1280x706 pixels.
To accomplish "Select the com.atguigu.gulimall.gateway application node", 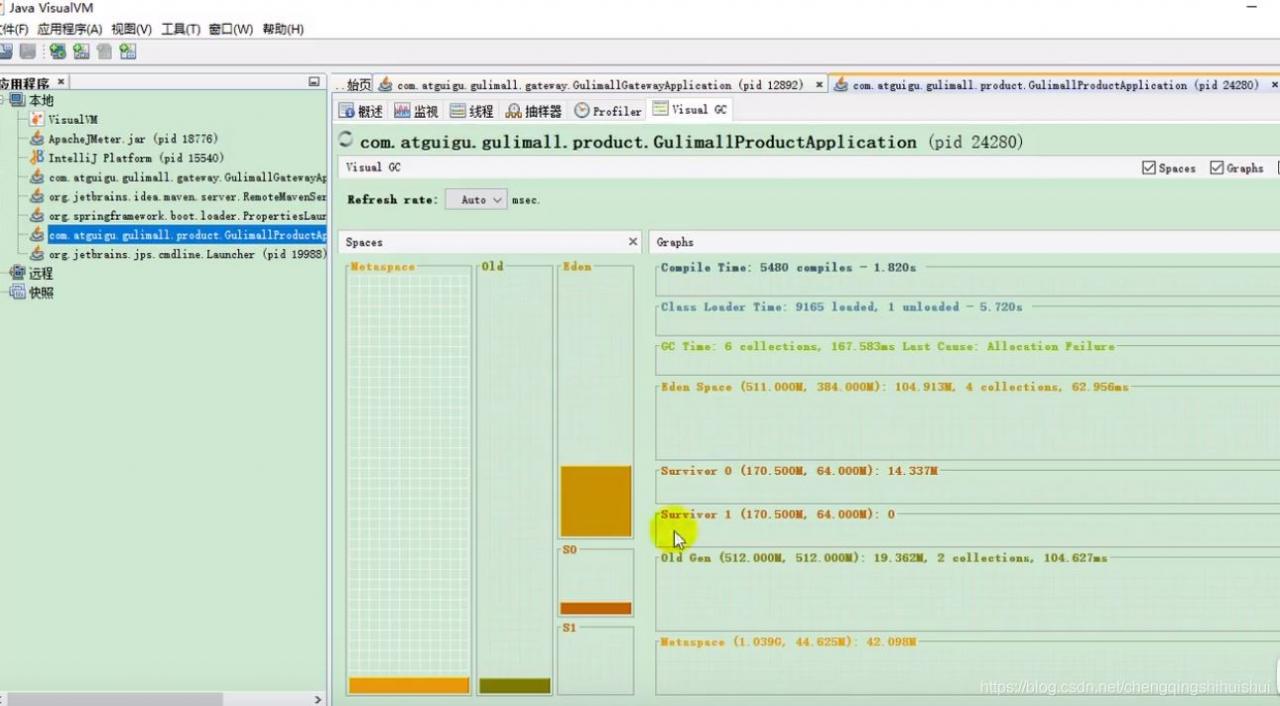I will (x=187, y=178).
